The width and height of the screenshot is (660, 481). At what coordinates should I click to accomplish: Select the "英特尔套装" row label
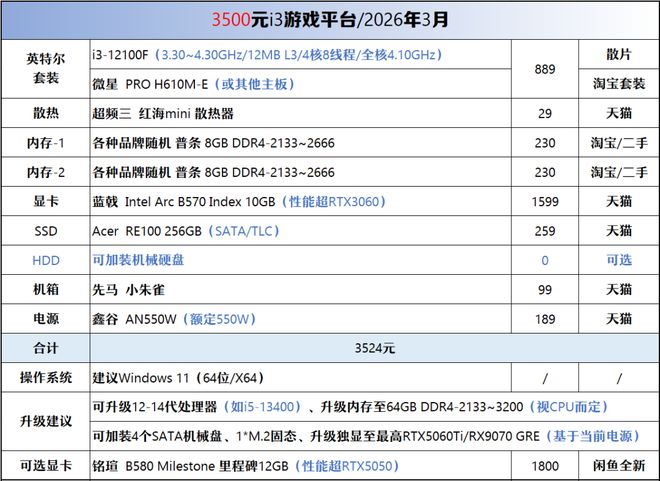click(46, 68)
